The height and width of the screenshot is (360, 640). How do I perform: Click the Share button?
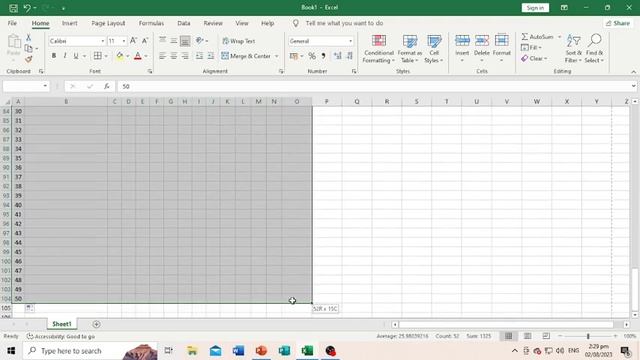click(x=618, y=23)
